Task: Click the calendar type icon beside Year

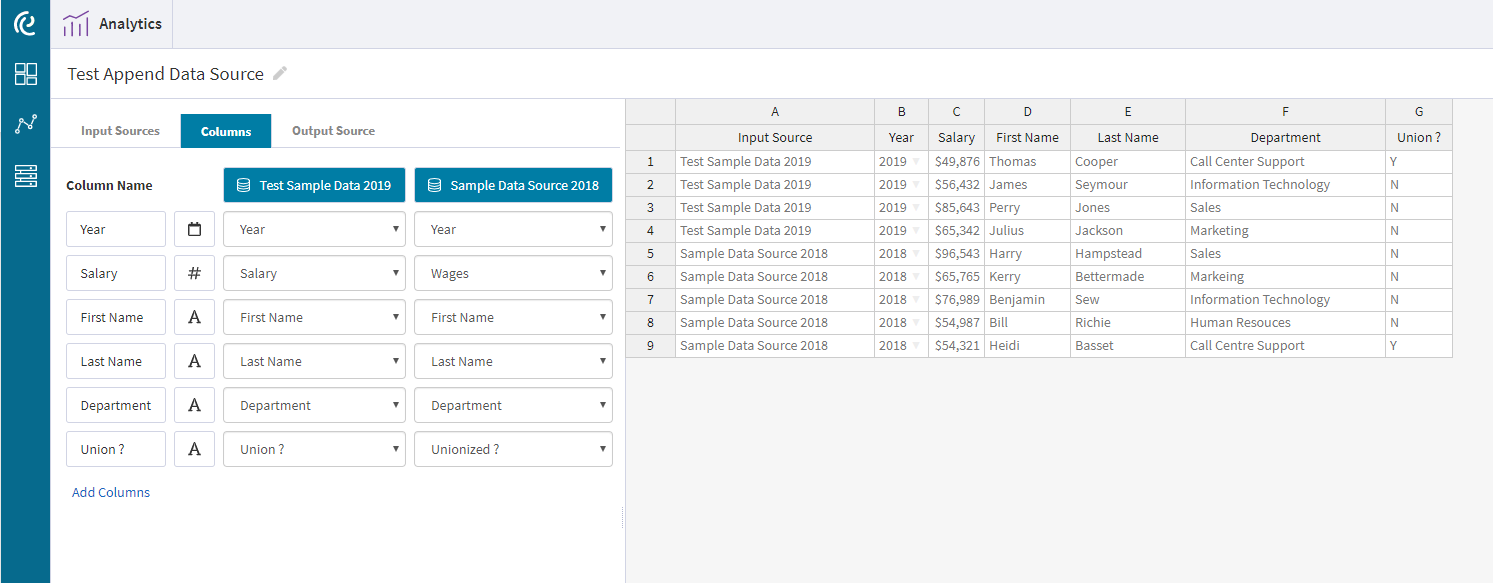Action: coord(194,228)
